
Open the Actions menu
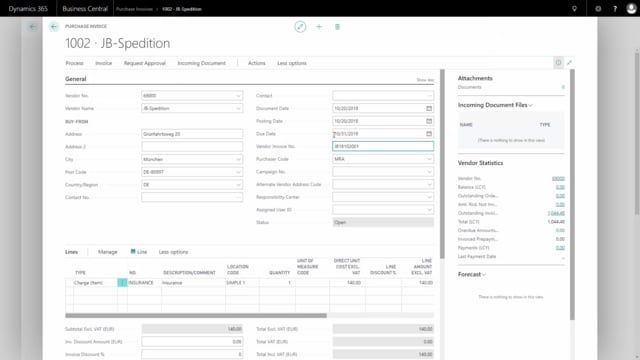click(257, 63)
